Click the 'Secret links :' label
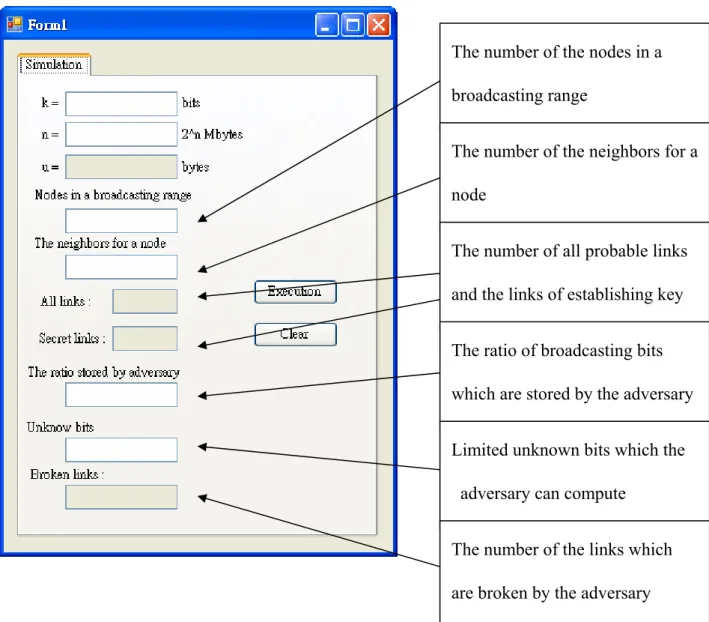 (72, 338)
